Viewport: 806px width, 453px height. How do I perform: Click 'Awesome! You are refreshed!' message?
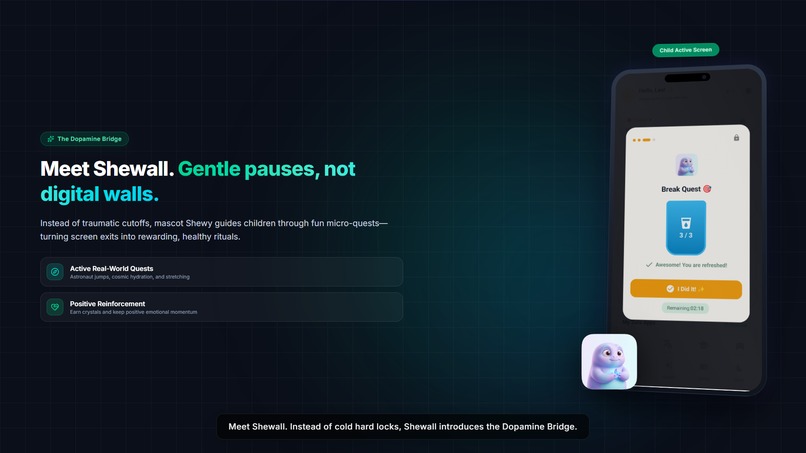[691, 265]
